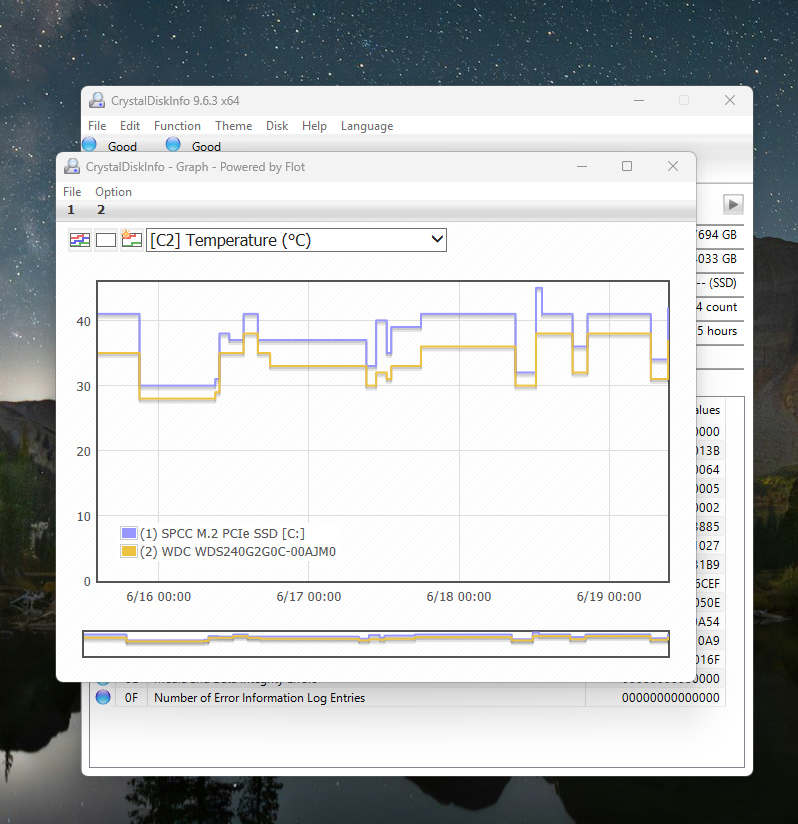798x824 pixels.
Task: Open the Graph window File menu
Action: (x=72, y=192)
